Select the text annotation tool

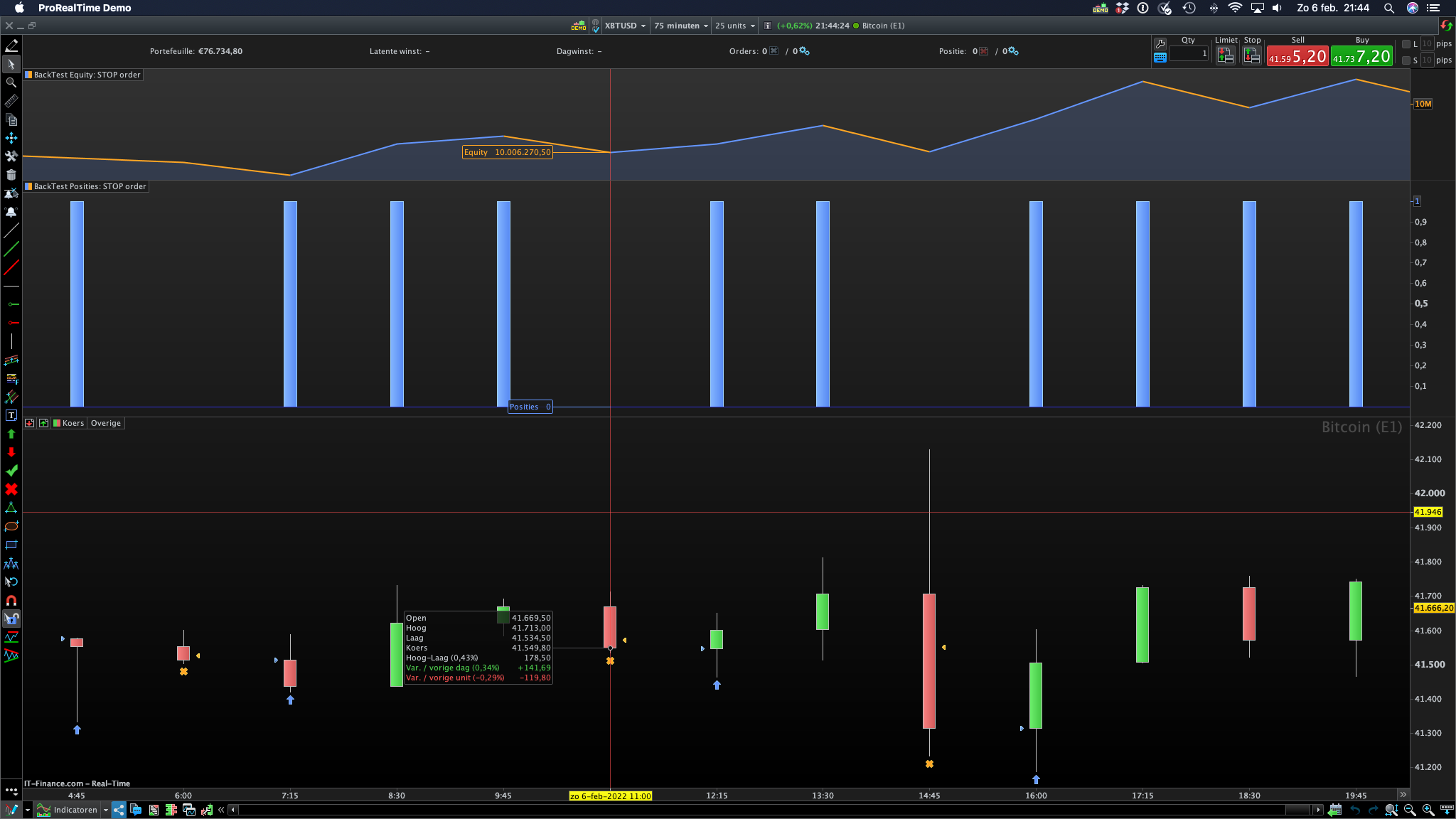pos(11,415)
